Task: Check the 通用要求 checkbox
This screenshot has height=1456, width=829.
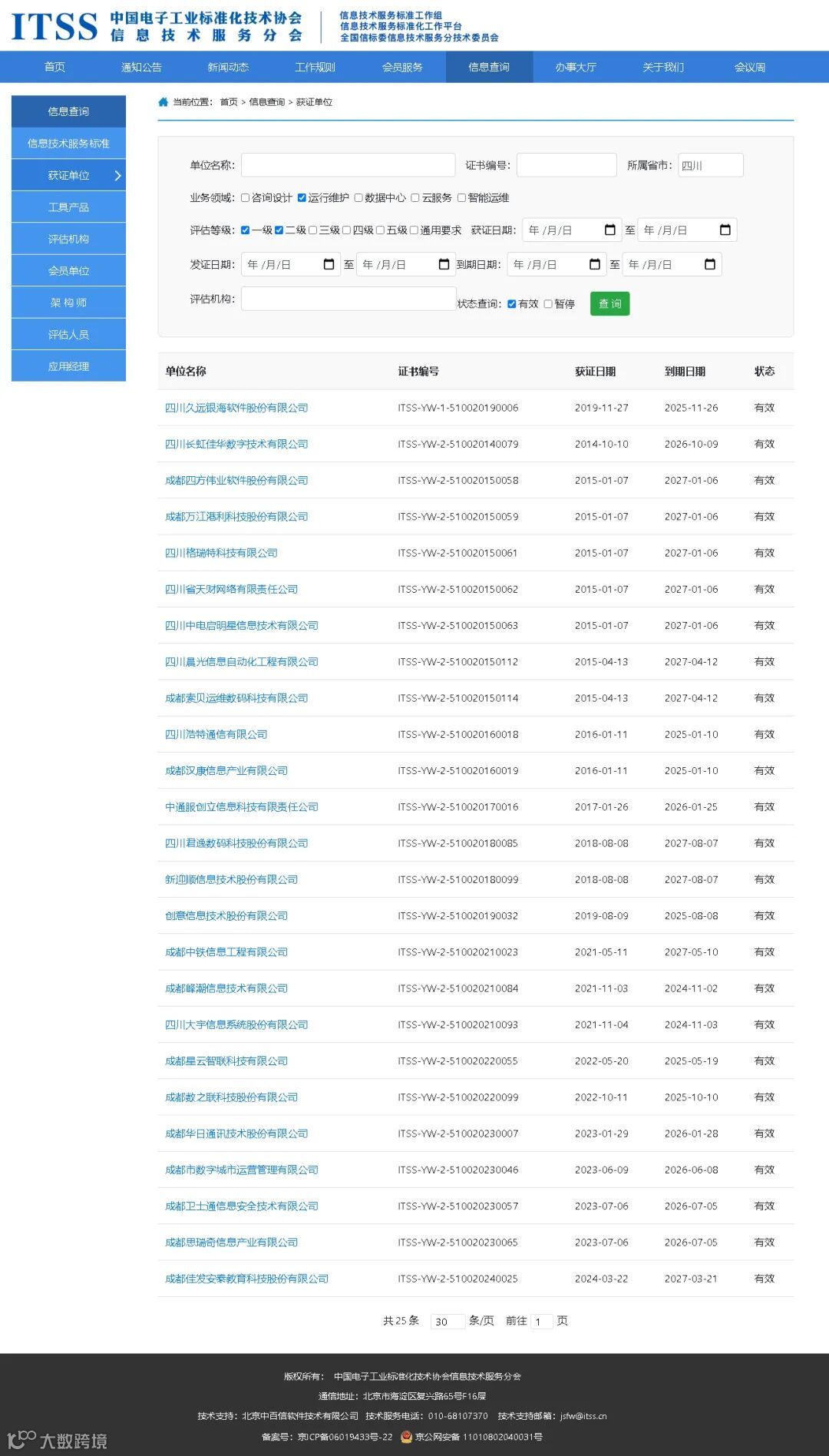Action: pyautogui.click(x=414, y=230)
